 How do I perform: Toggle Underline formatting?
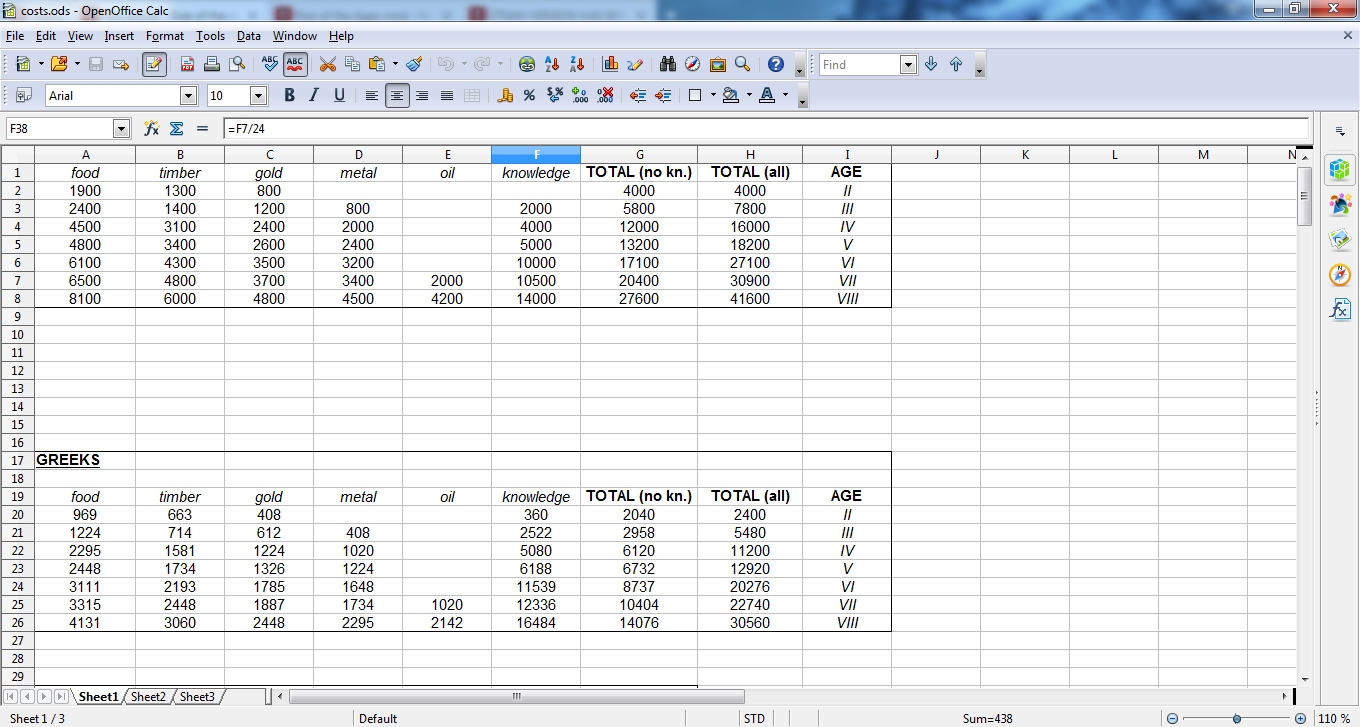(x=339, y=95)
